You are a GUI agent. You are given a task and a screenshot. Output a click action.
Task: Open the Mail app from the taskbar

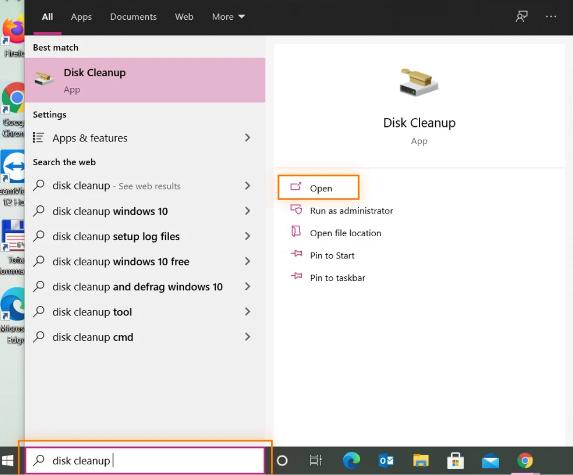pos(490,461)
